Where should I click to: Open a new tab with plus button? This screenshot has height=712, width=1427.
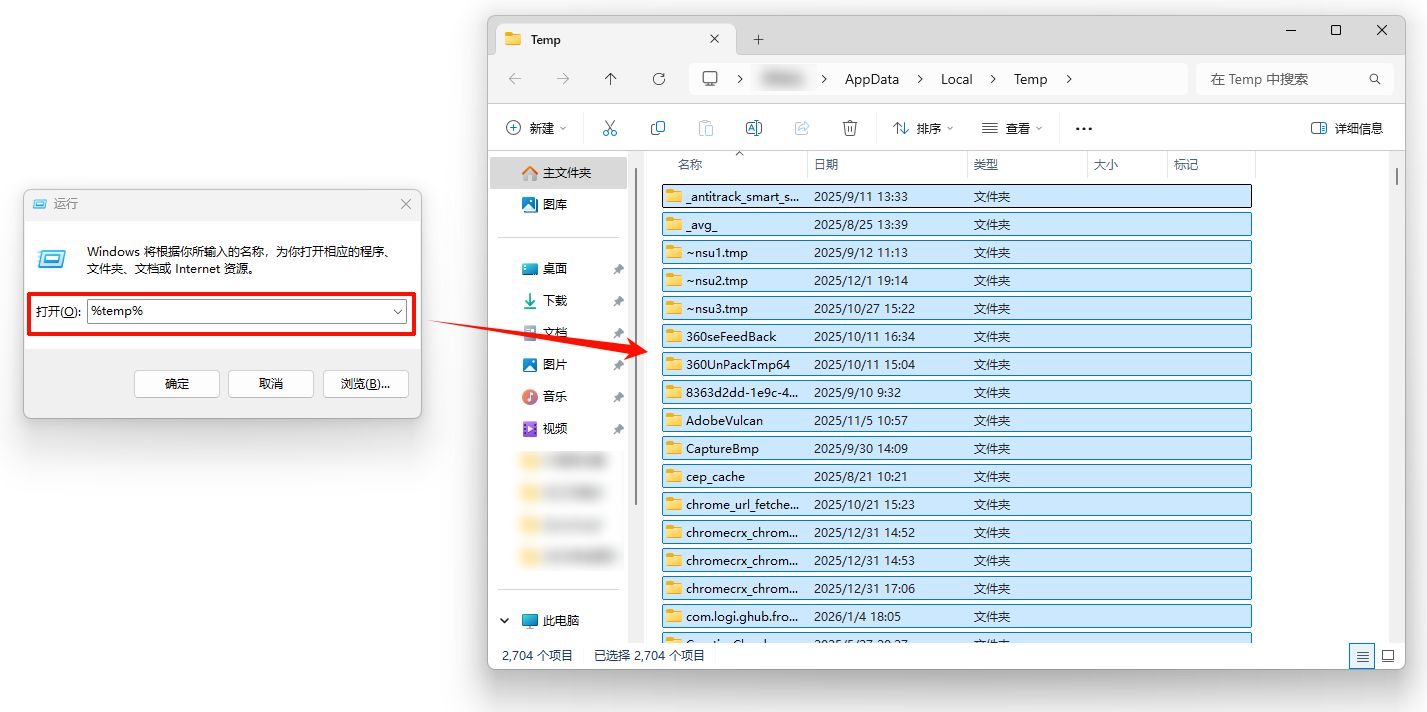758,40
